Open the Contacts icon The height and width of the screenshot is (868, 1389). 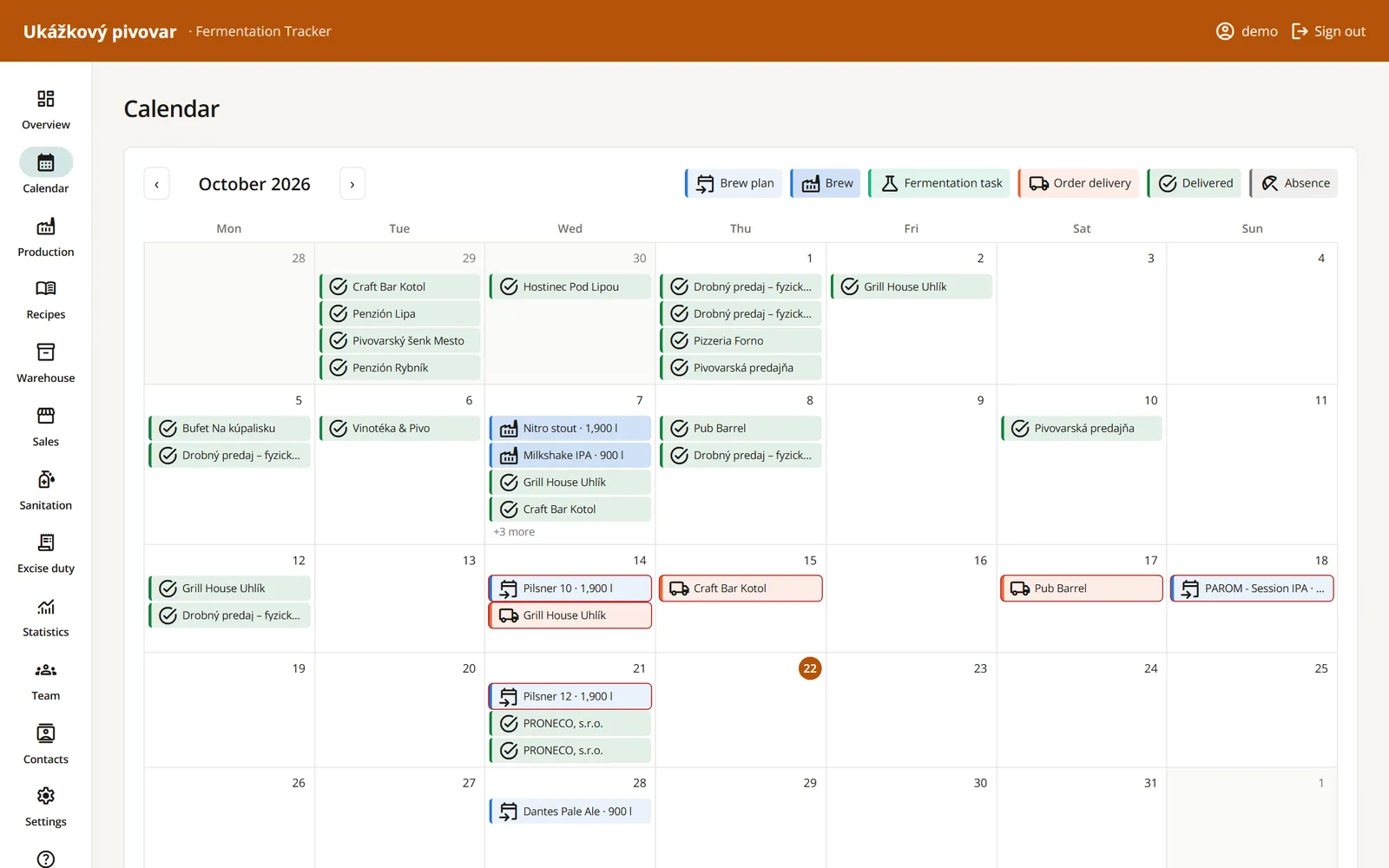46,734
